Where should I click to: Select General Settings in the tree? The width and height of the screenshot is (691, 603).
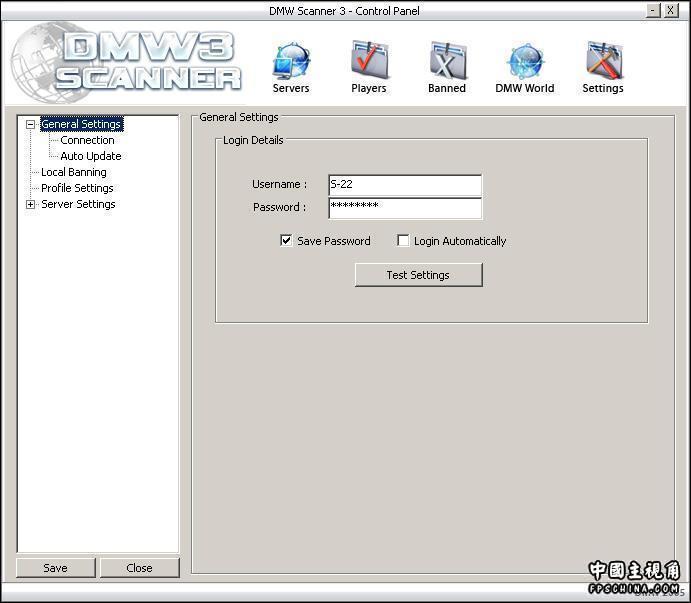coord(82,124)
